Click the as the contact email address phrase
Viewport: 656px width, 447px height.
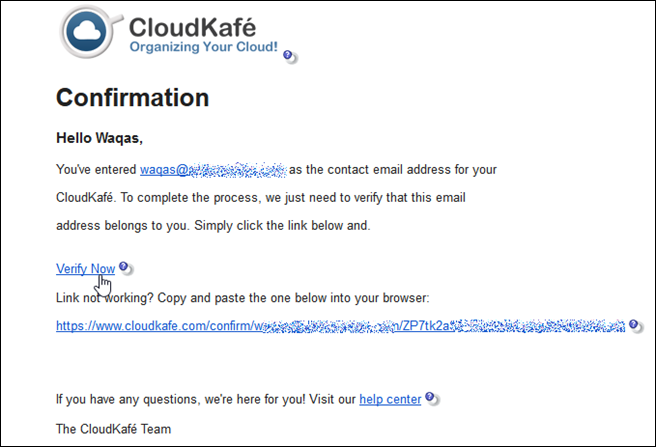pyautogui.click(x=393, y=170)
